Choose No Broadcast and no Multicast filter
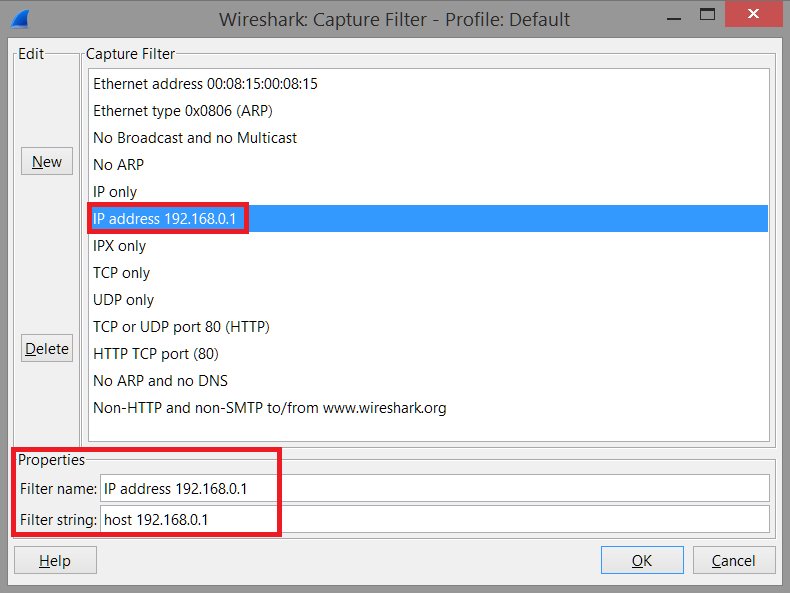This screenshot has width=790, height=593. tap(428, 138)
